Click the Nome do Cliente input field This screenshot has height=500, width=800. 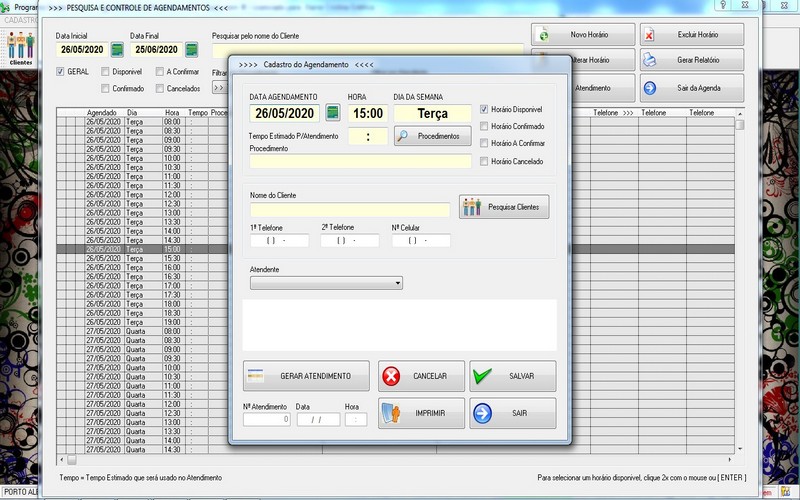point(350,210)
